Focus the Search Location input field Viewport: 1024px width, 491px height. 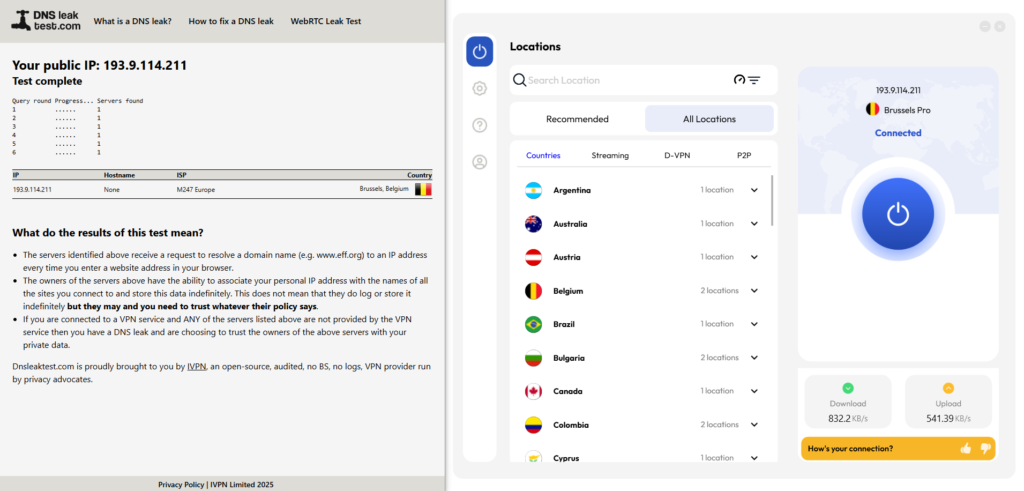(x=627, y=80)
